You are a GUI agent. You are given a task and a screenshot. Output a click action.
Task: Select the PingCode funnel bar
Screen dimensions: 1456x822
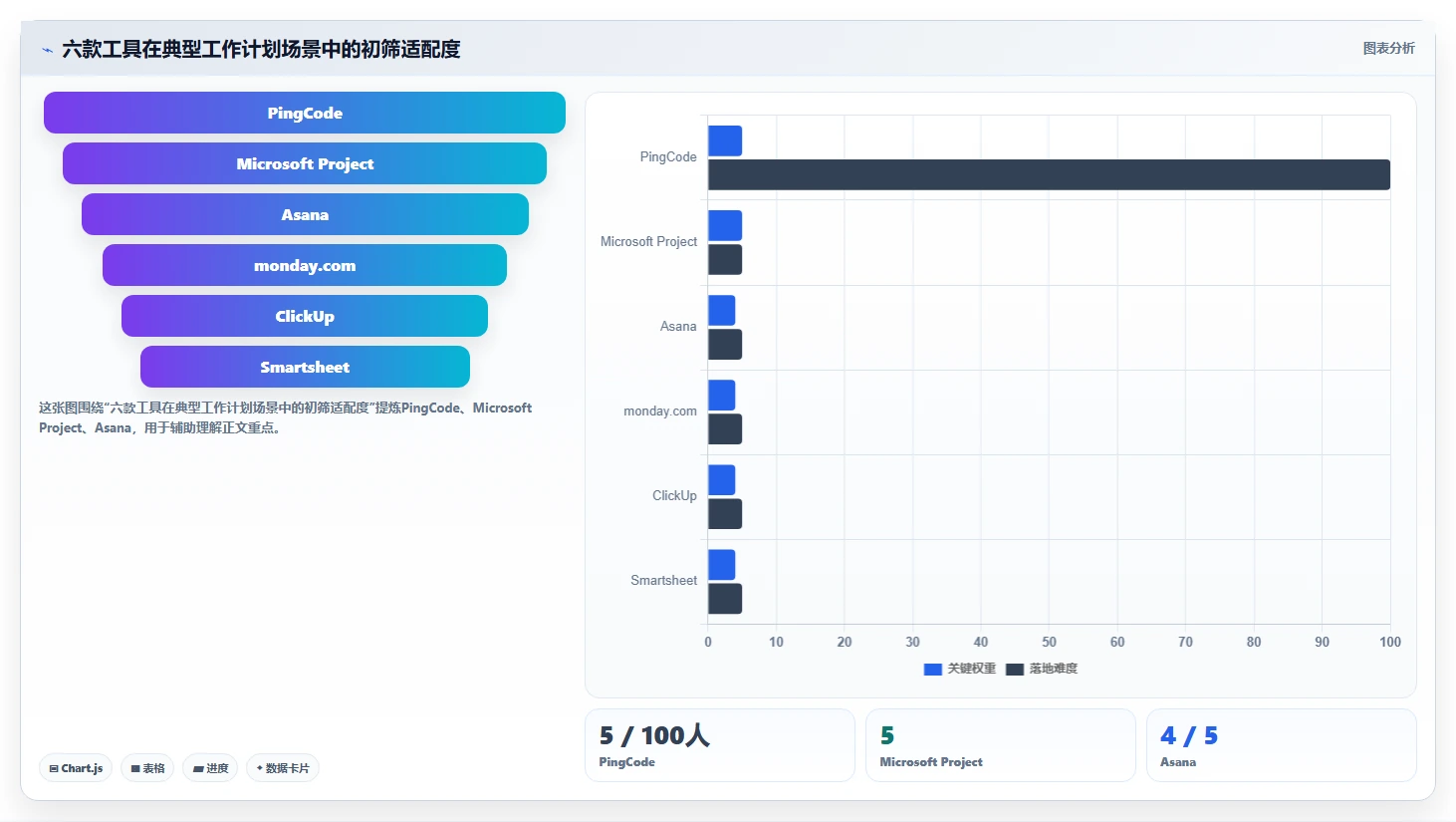305,113
